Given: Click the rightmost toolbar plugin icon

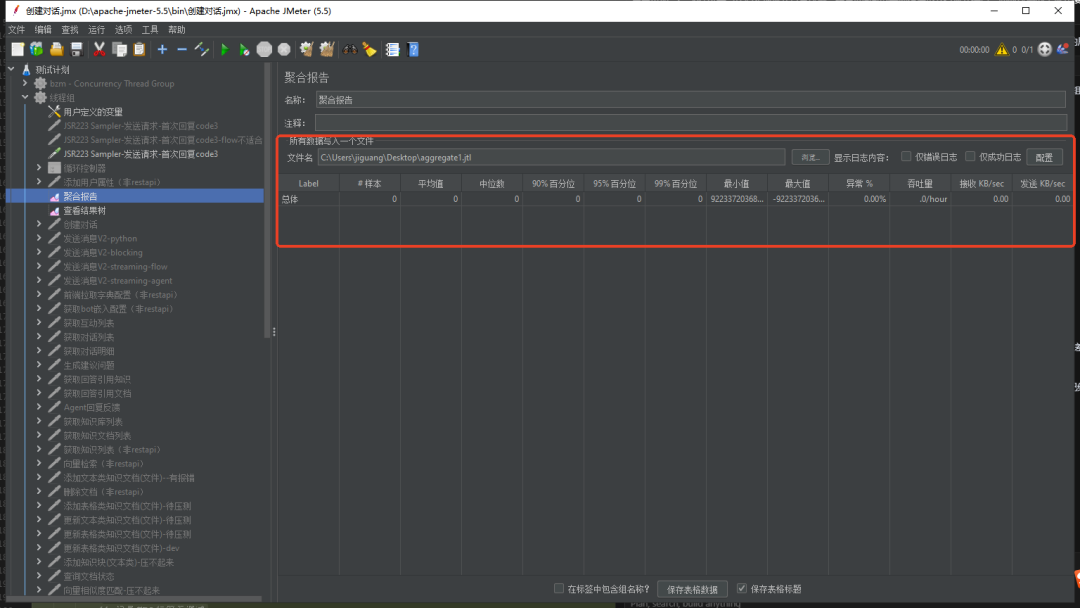Looking at the screenshot, I should point(1063,49).
